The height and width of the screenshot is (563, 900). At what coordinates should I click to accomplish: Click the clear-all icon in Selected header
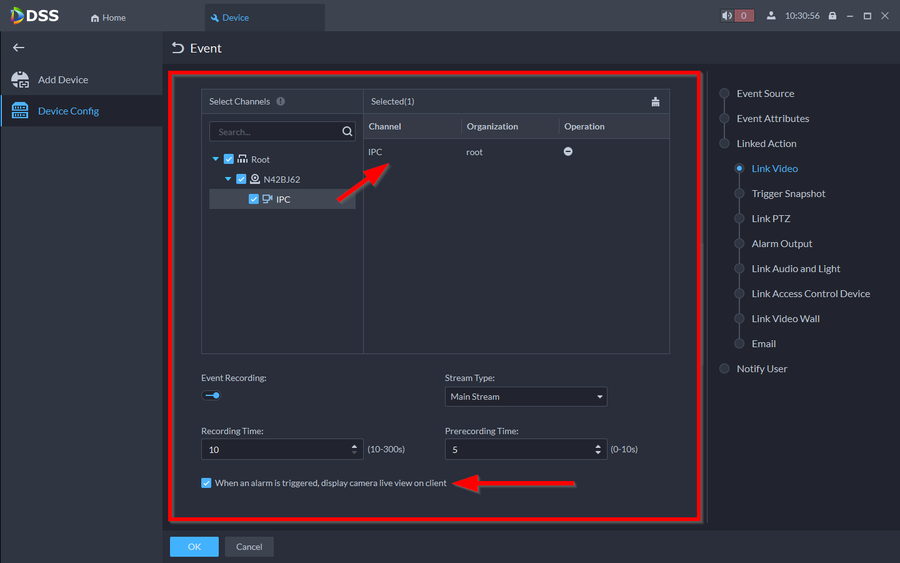tap(655, 102)
